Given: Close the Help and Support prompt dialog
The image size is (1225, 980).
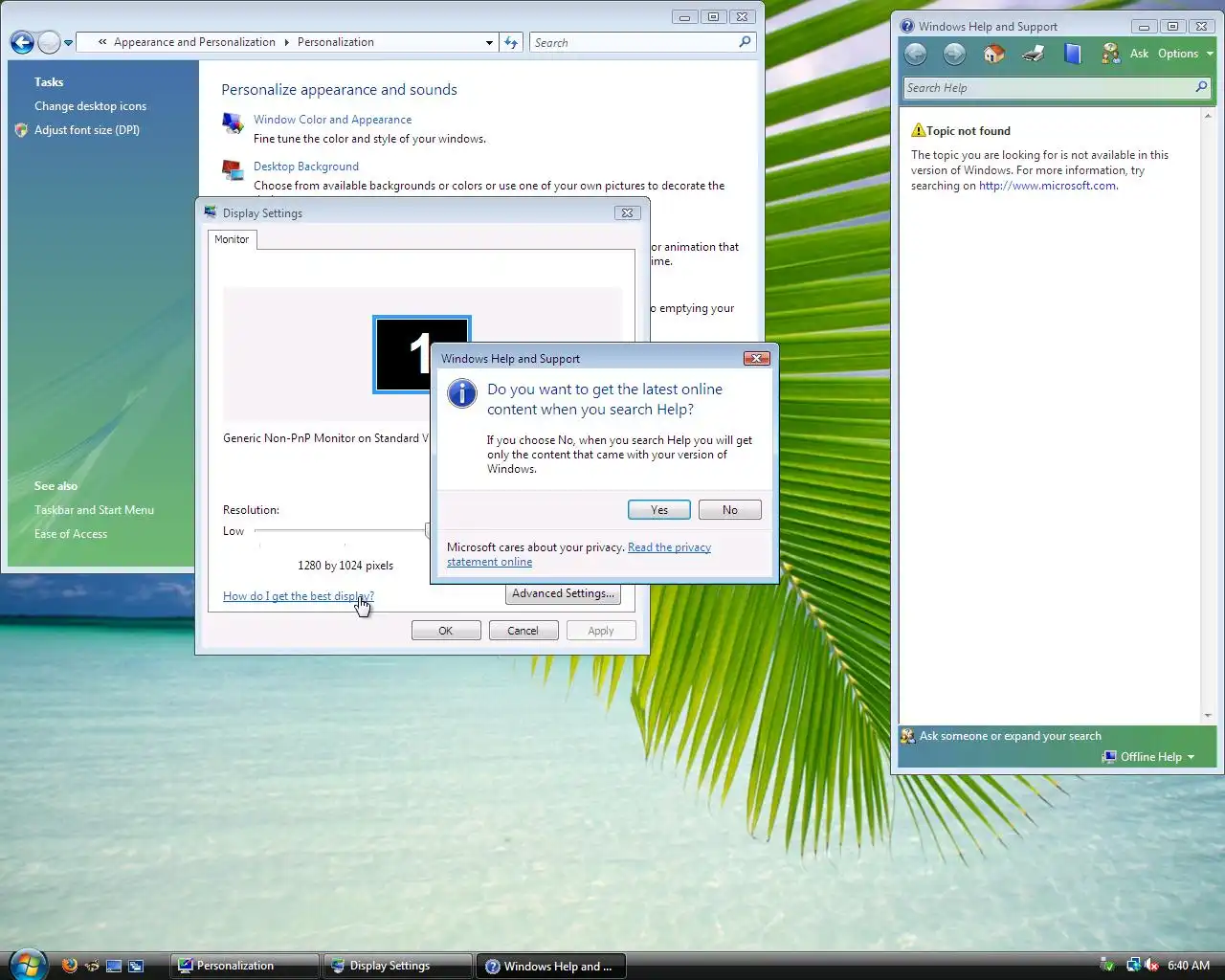Looking at the screenshot, I should [x=757, y=358].
